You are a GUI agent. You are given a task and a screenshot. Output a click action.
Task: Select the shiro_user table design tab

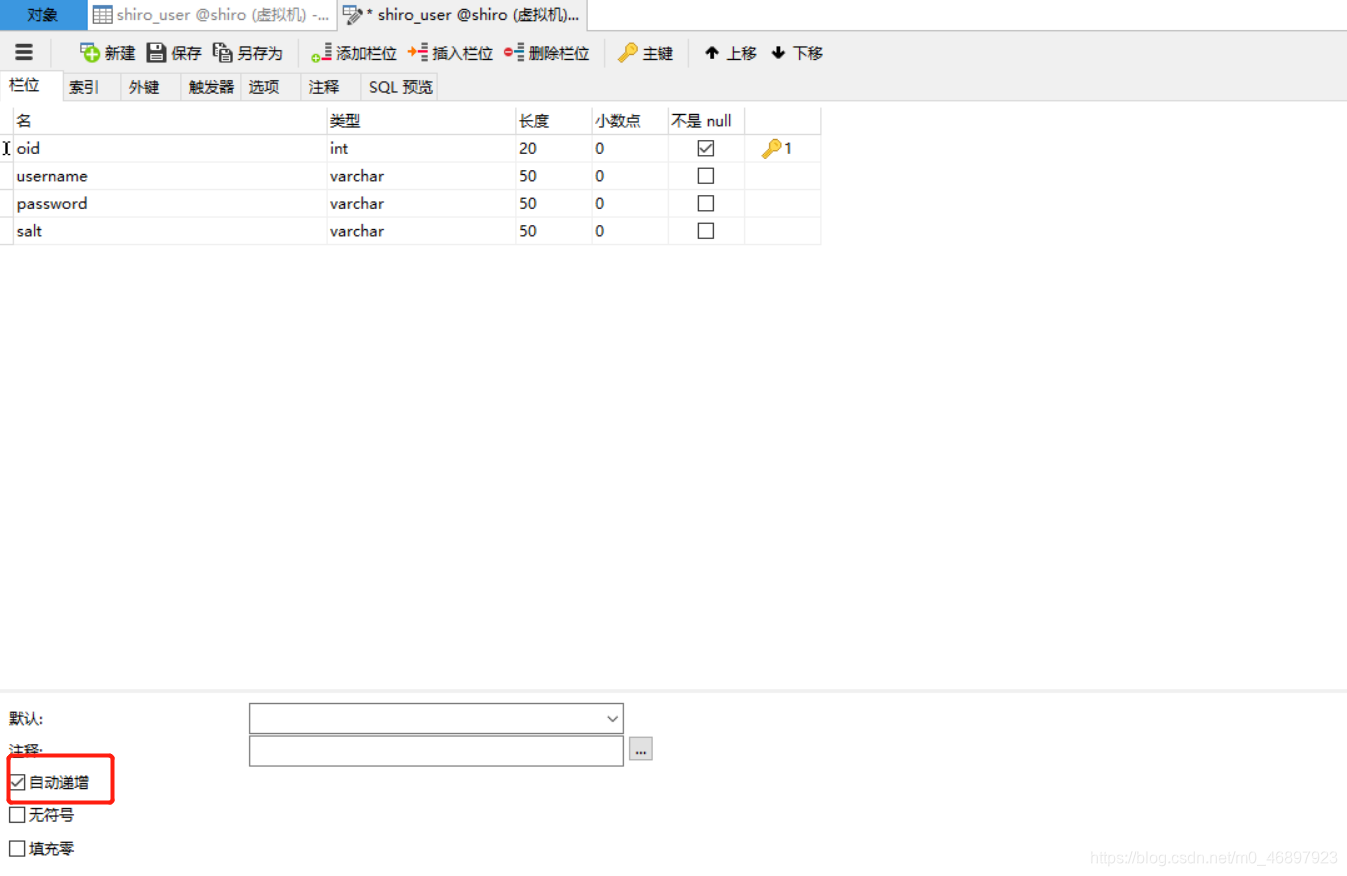click(x=463, y=15)
